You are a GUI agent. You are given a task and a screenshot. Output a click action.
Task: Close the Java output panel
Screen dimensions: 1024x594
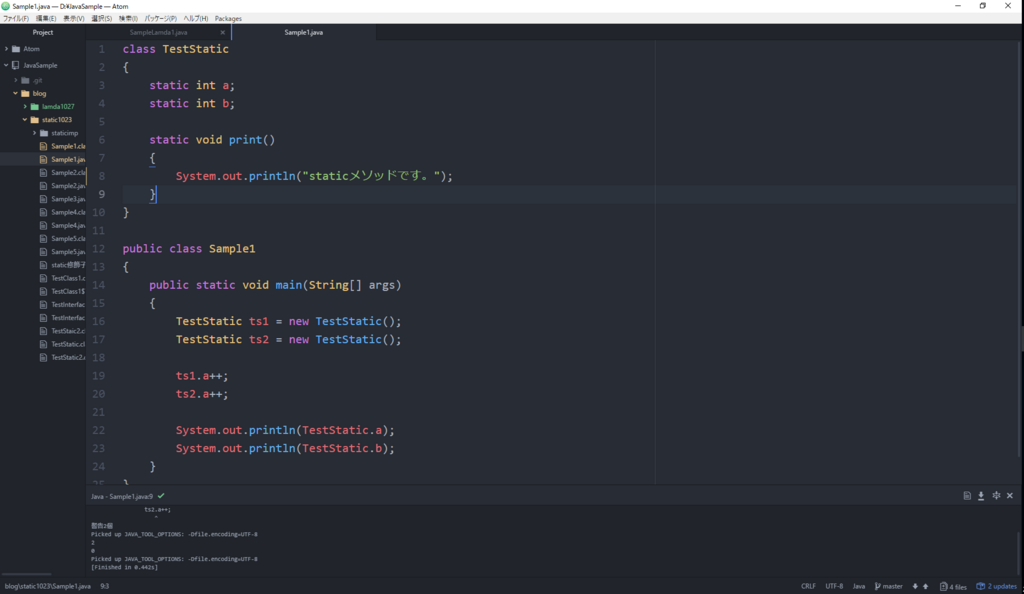(1010, 496)
